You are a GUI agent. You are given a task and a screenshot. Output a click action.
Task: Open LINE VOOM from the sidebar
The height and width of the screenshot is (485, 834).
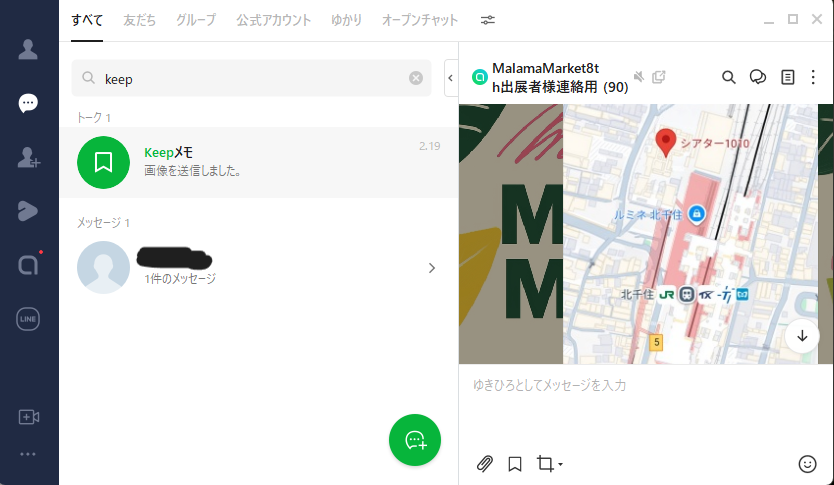tap(28, 210)
